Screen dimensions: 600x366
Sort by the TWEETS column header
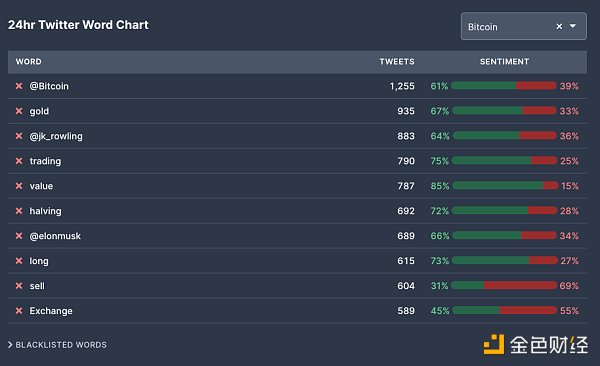pos(397,62)
